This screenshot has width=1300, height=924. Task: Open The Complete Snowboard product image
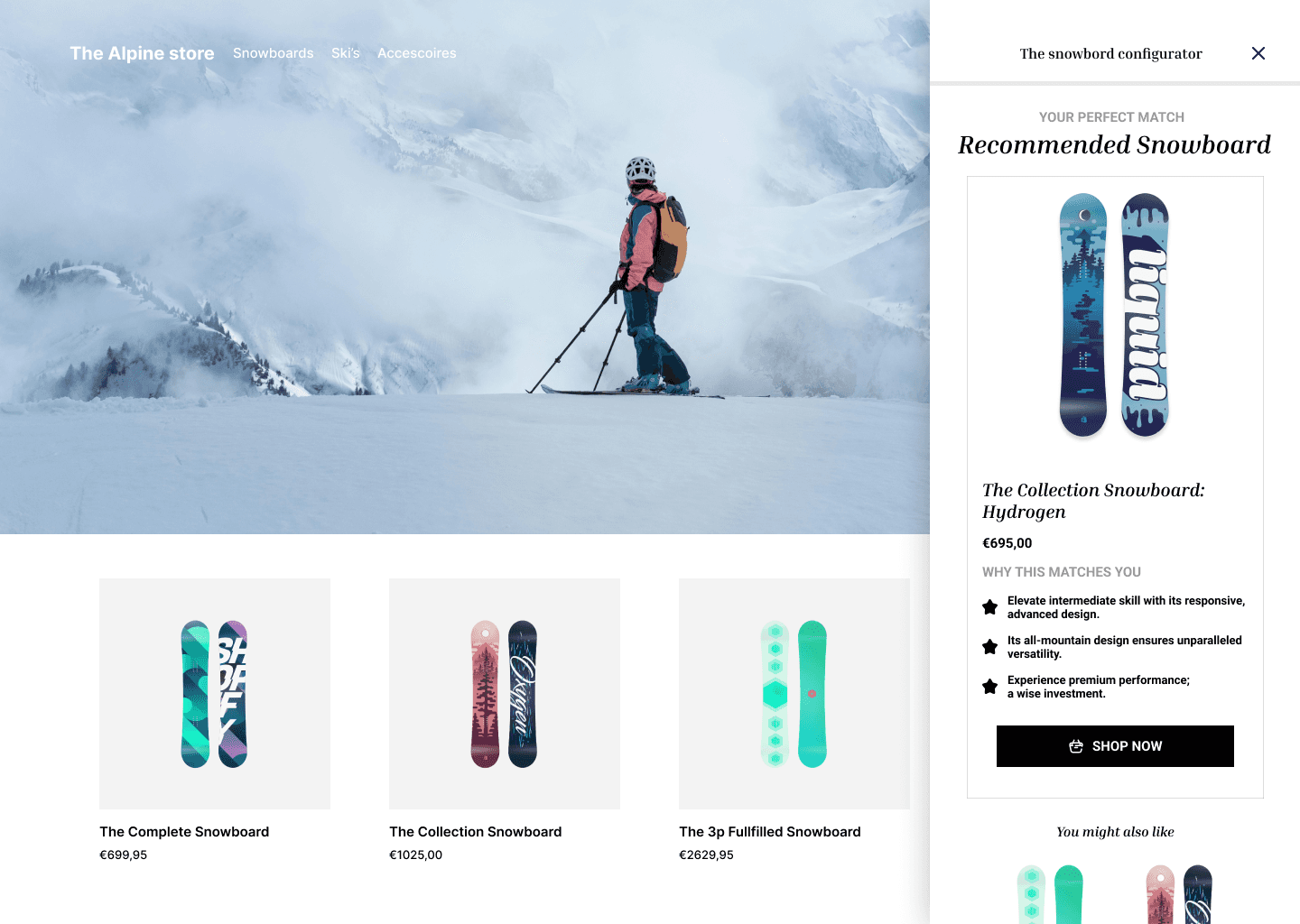click(x=215, y=694)
